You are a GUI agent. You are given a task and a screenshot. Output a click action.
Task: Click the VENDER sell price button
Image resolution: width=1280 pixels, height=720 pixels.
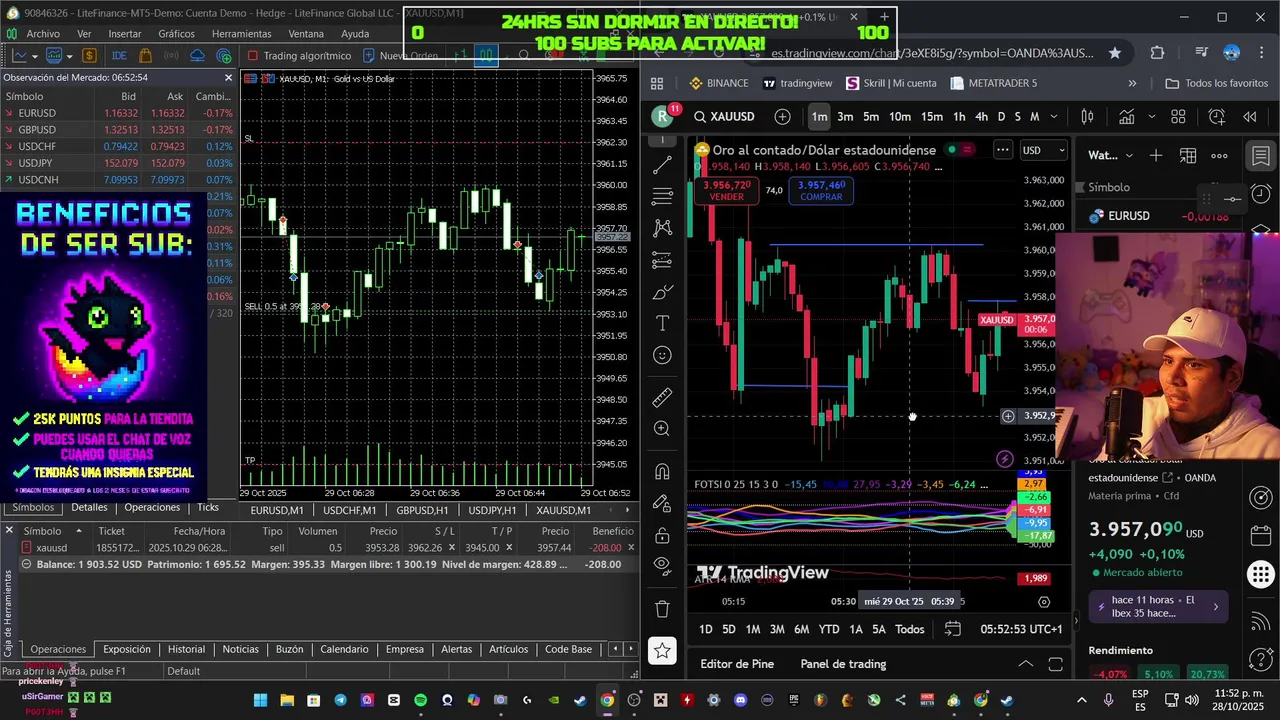727,190
